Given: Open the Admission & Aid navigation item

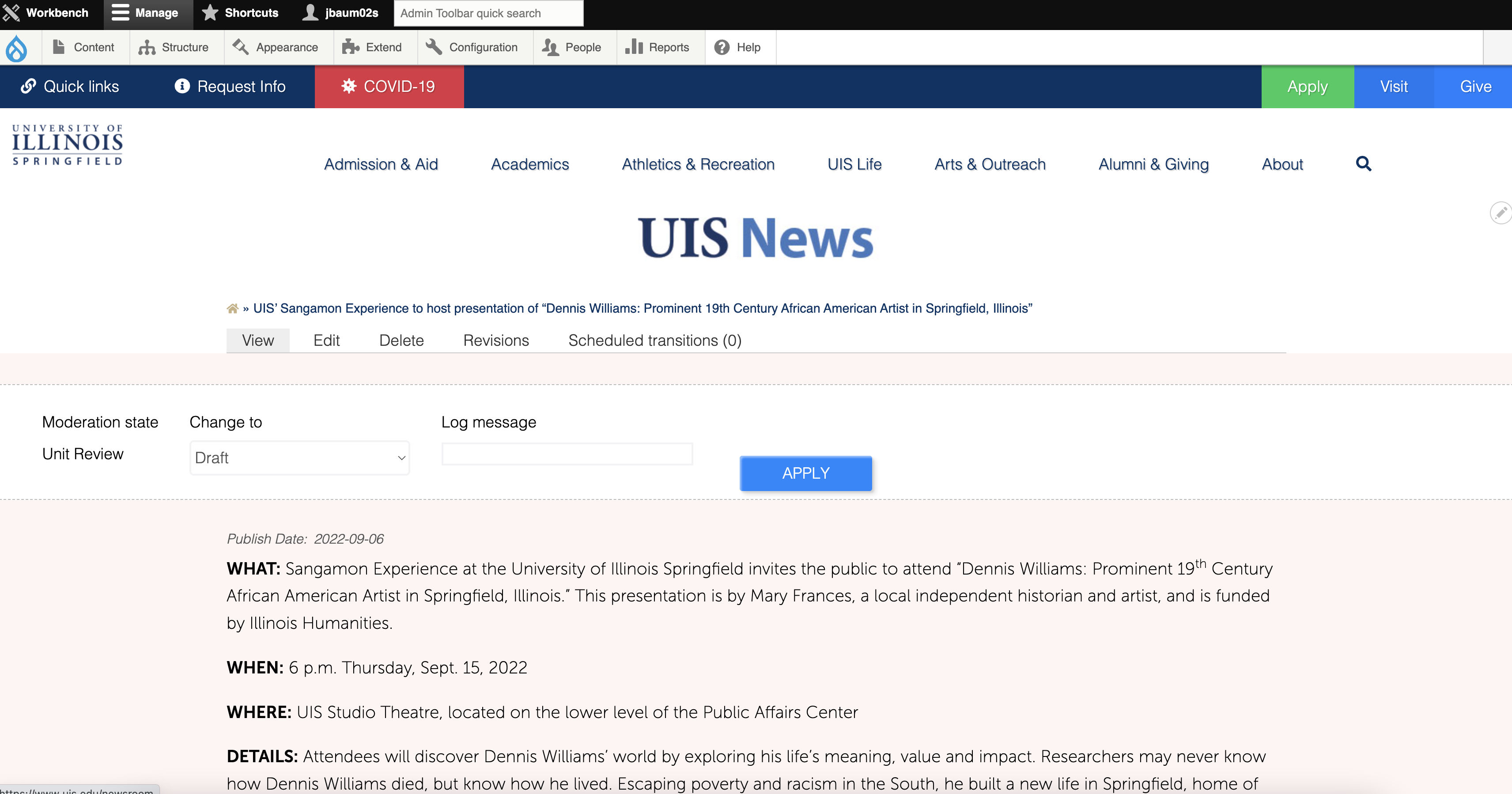Looking at the screenshot, I should 381,164.
